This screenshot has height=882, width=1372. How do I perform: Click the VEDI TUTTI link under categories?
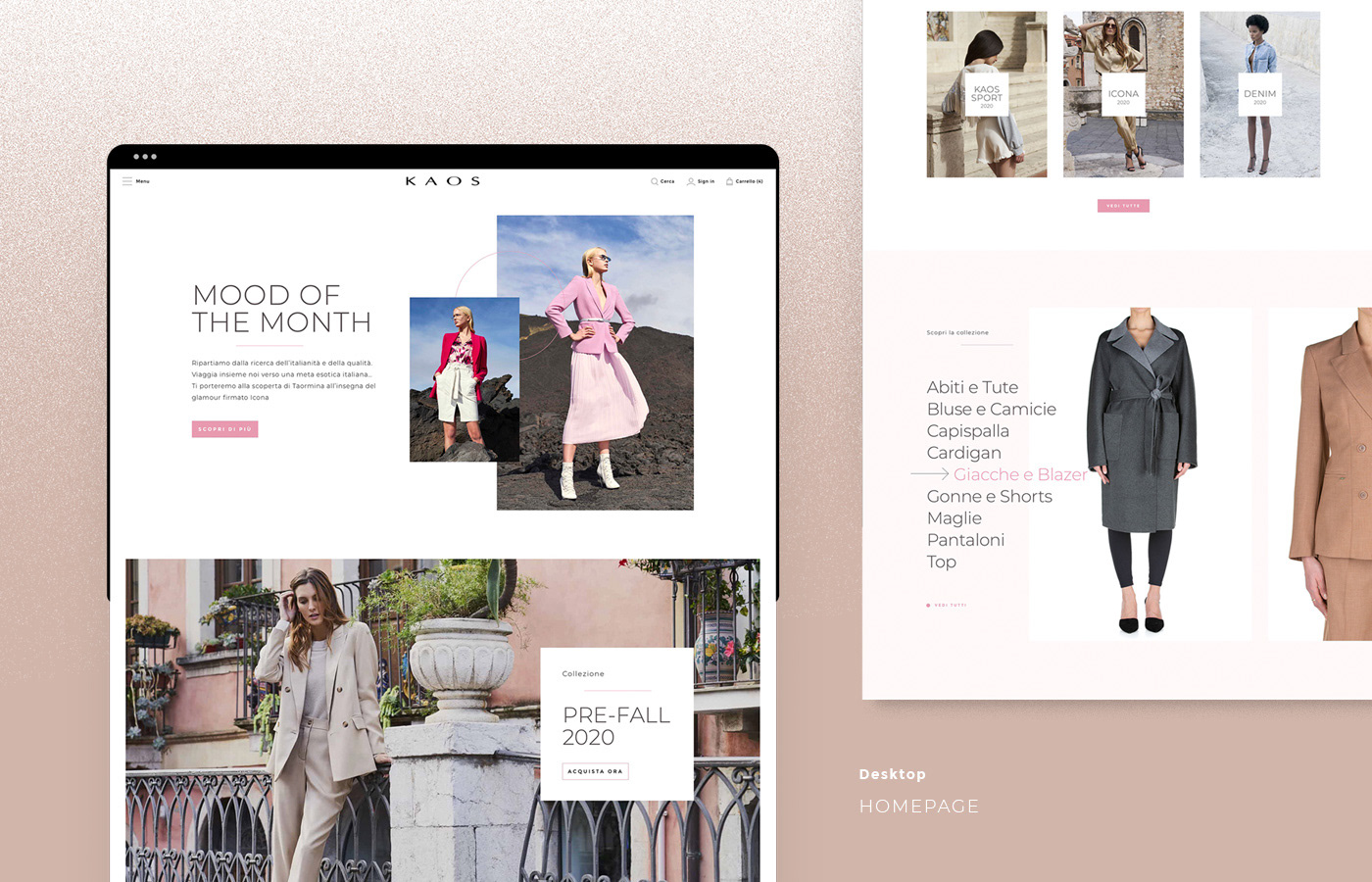coord(949,606)
